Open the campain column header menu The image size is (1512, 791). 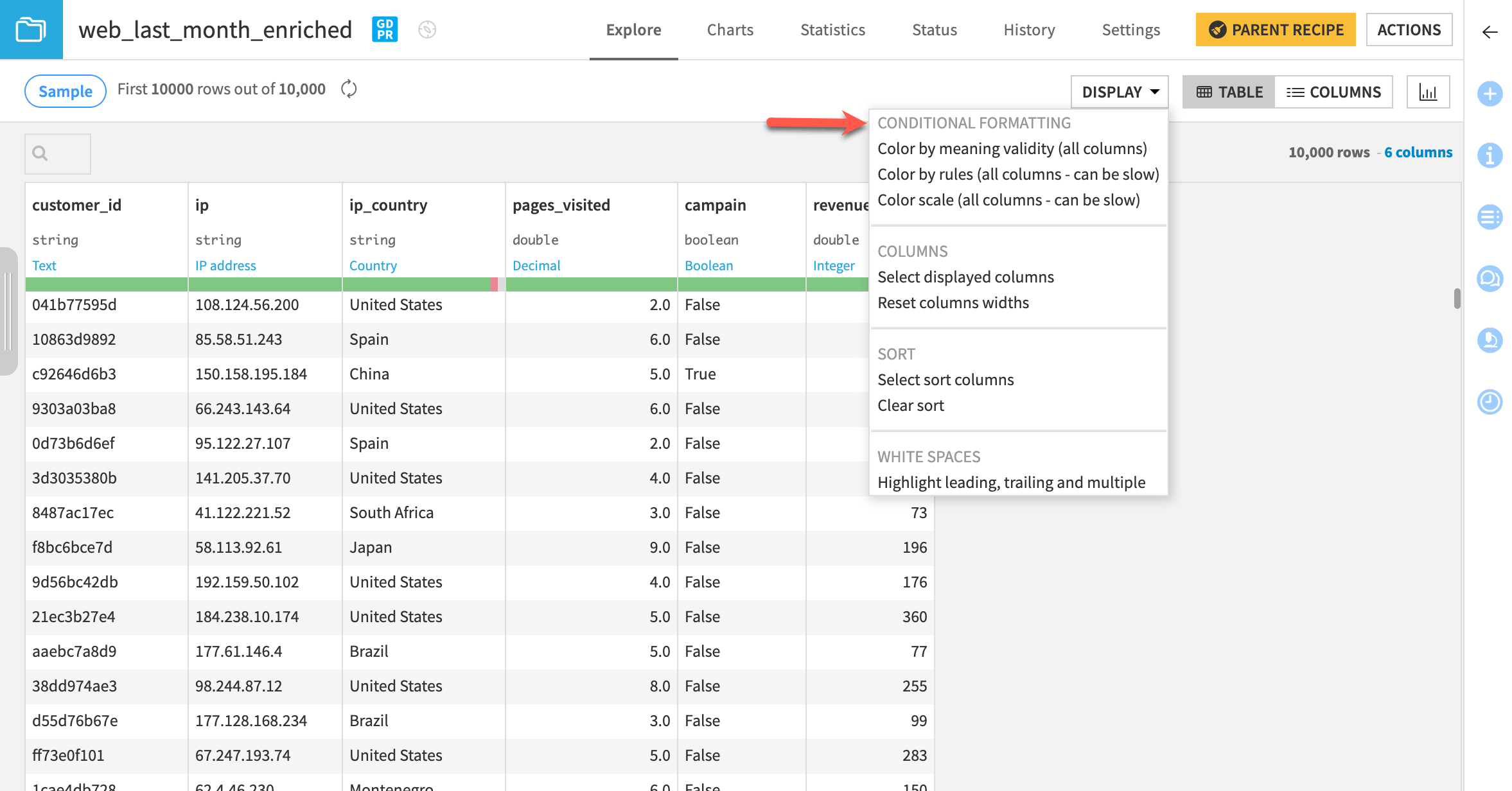coord(715,205)
